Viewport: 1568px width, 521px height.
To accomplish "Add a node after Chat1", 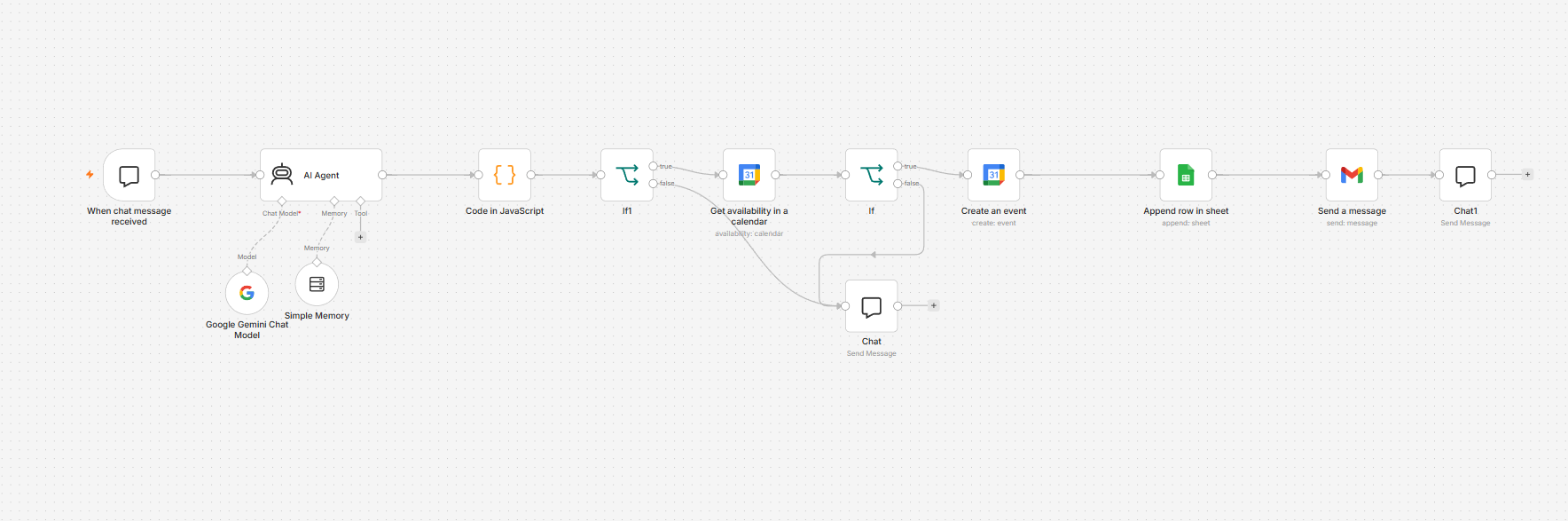I will coord(1527,175).
